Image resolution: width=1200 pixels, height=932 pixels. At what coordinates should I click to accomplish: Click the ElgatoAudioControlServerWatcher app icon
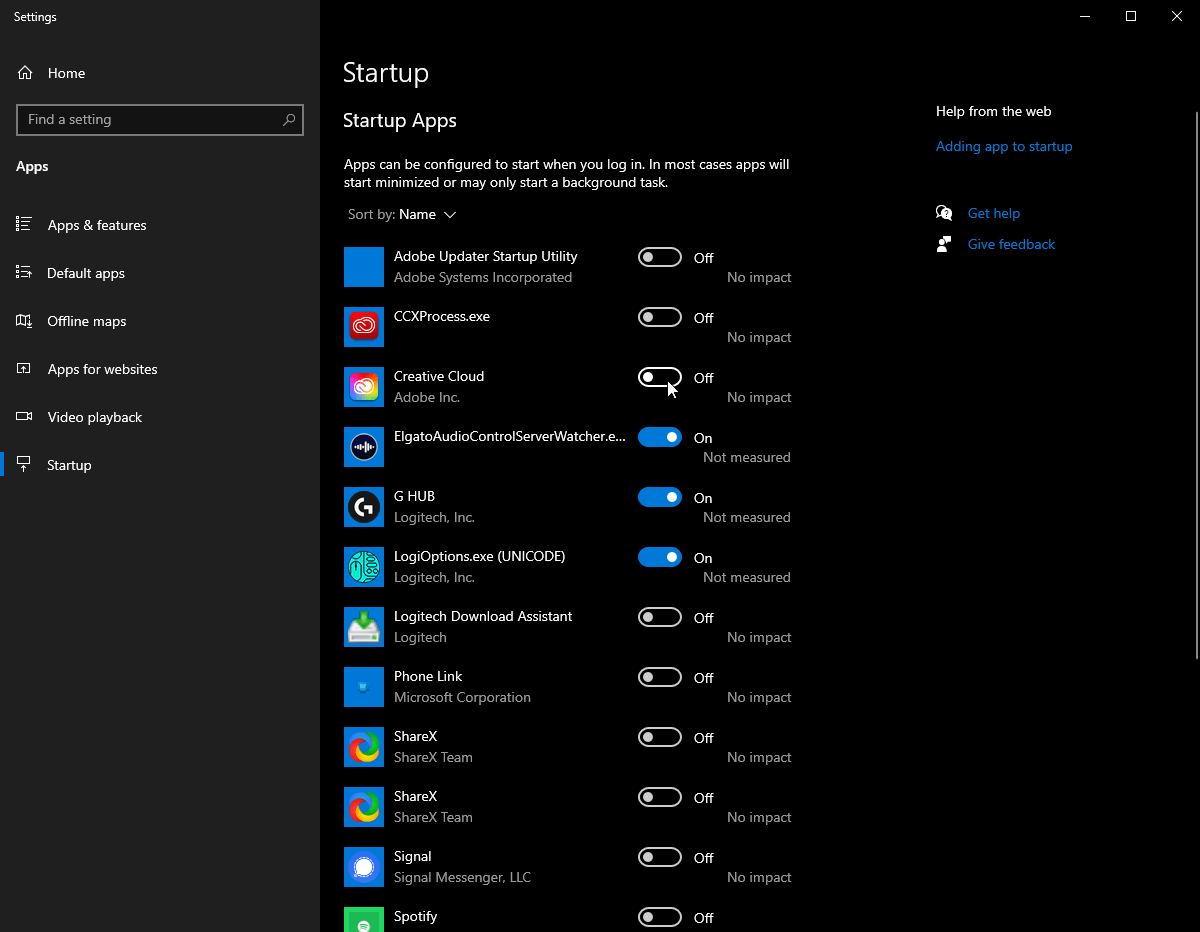[x=364, y=447]
